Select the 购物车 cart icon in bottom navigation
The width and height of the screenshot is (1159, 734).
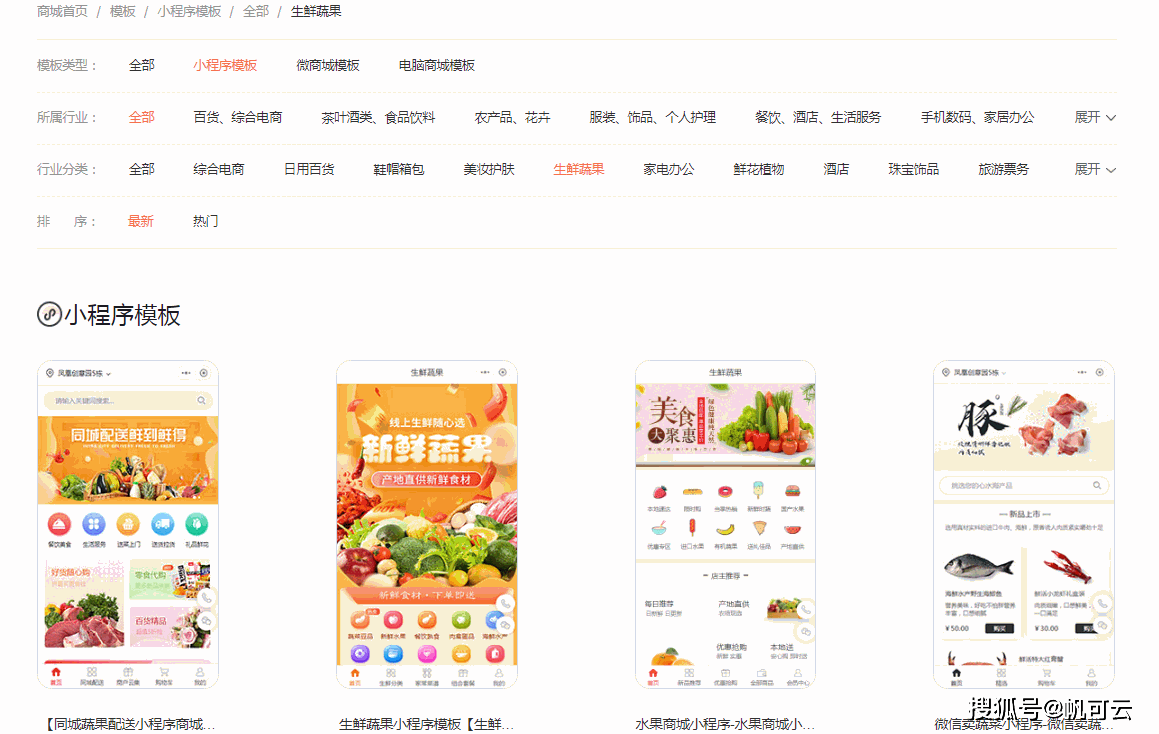(x=163, y=672)
